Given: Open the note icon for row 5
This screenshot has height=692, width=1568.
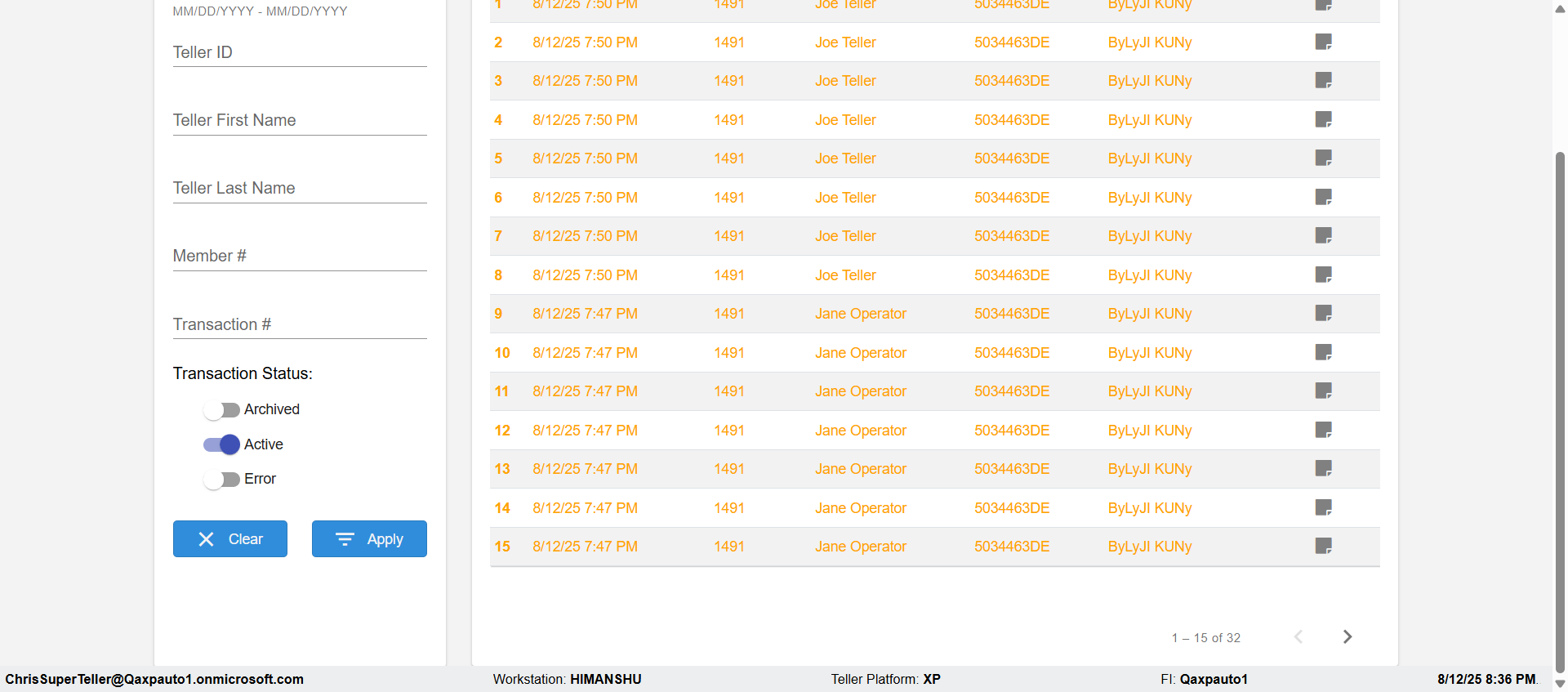Looking at the screenshot, I should click(x=1323, y=158).
